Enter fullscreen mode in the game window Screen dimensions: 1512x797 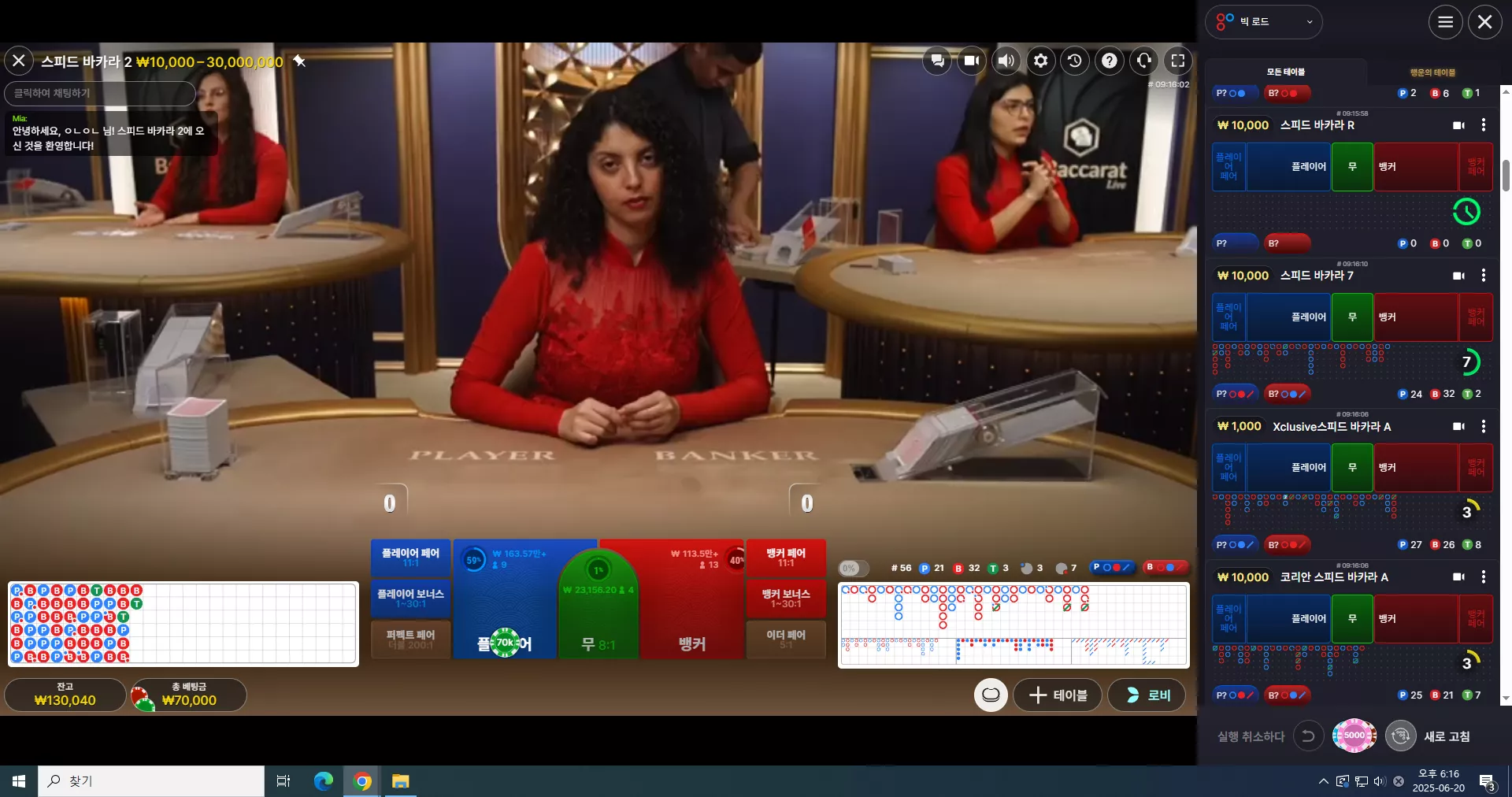pyautogui.click(x=1178, y=61)
